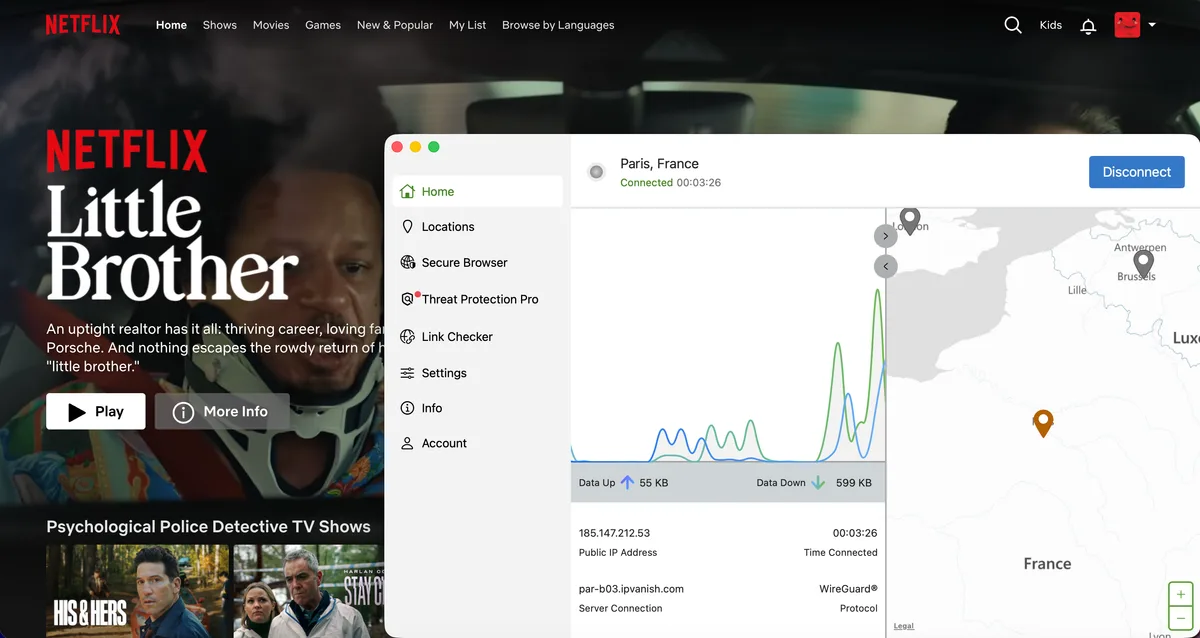Open the second show thumbnail beside His & Hers
Screen dimensions: 1200x638
308,591
